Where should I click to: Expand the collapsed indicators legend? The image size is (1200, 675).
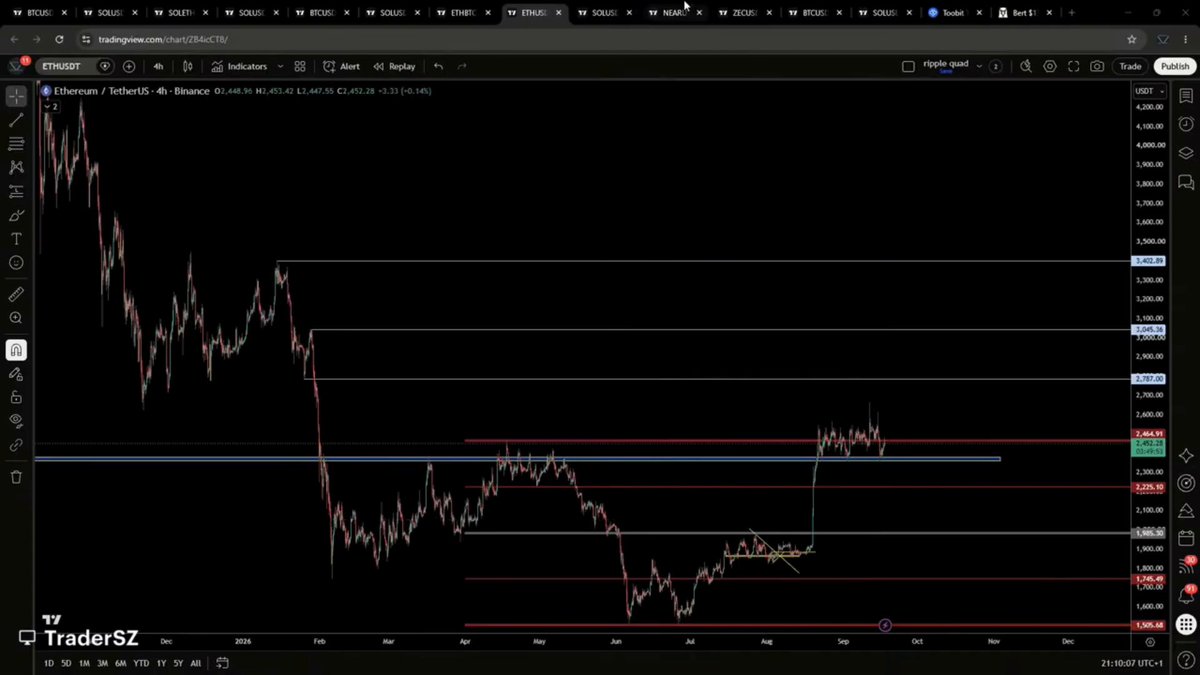[51, 106]
